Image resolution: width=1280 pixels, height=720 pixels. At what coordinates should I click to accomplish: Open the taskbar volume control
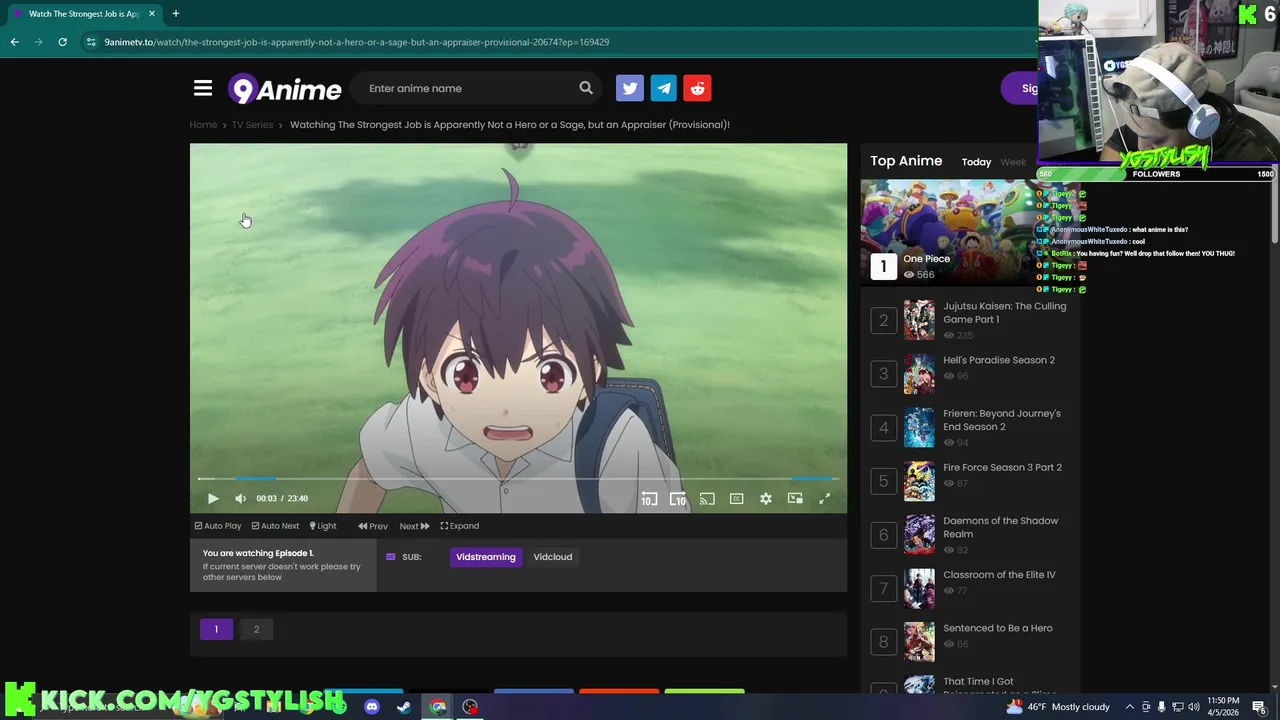[x=1193, y=707]
